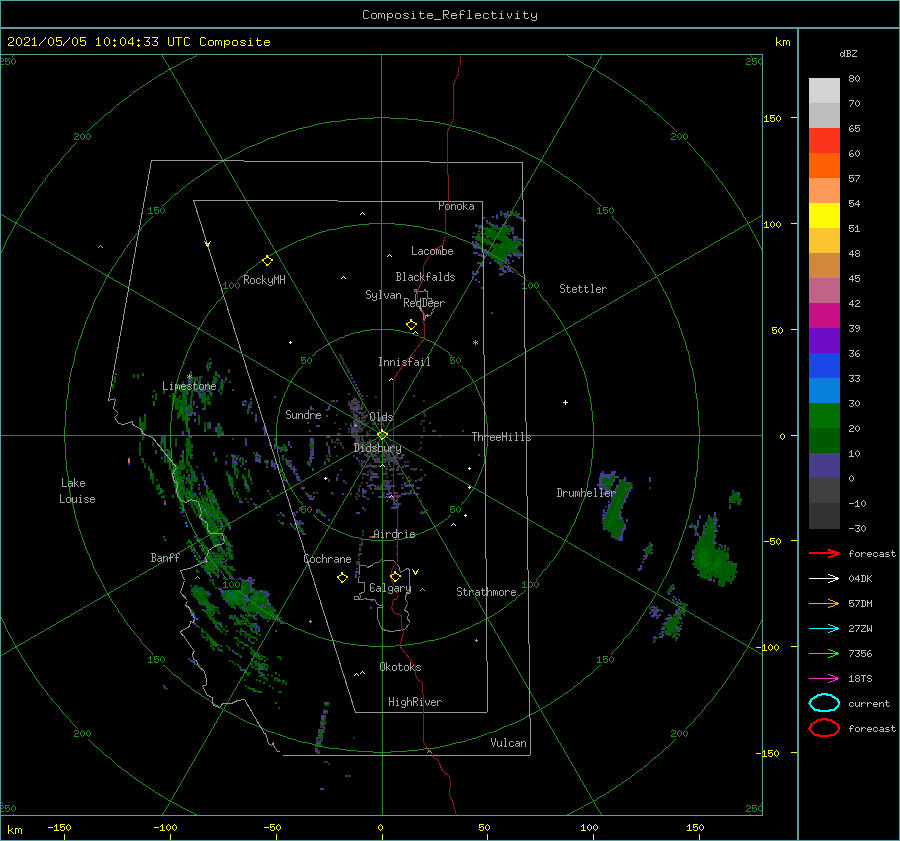Click yellow v marker right of Calgary diamond
The height and width of the screenshot is (841, 900).
point(415,572)
